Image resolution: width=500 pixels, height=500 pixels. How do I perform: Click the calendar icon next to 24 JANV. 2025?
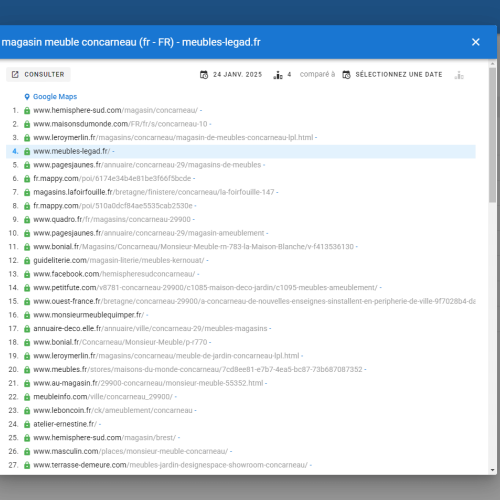[x=204, y=75]
